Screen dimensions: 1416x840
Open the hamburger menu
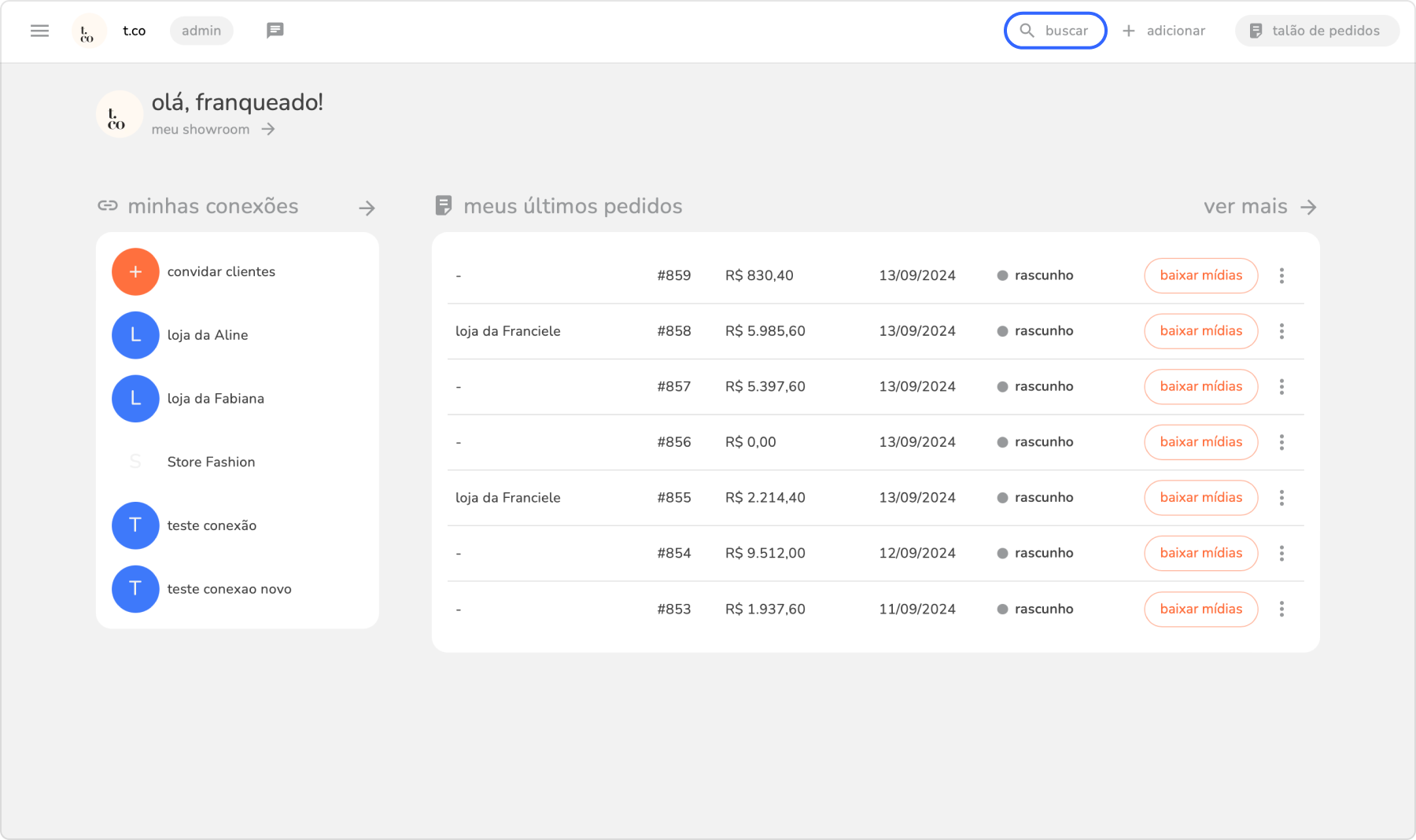pyautogui.click(x=39, y=31)
